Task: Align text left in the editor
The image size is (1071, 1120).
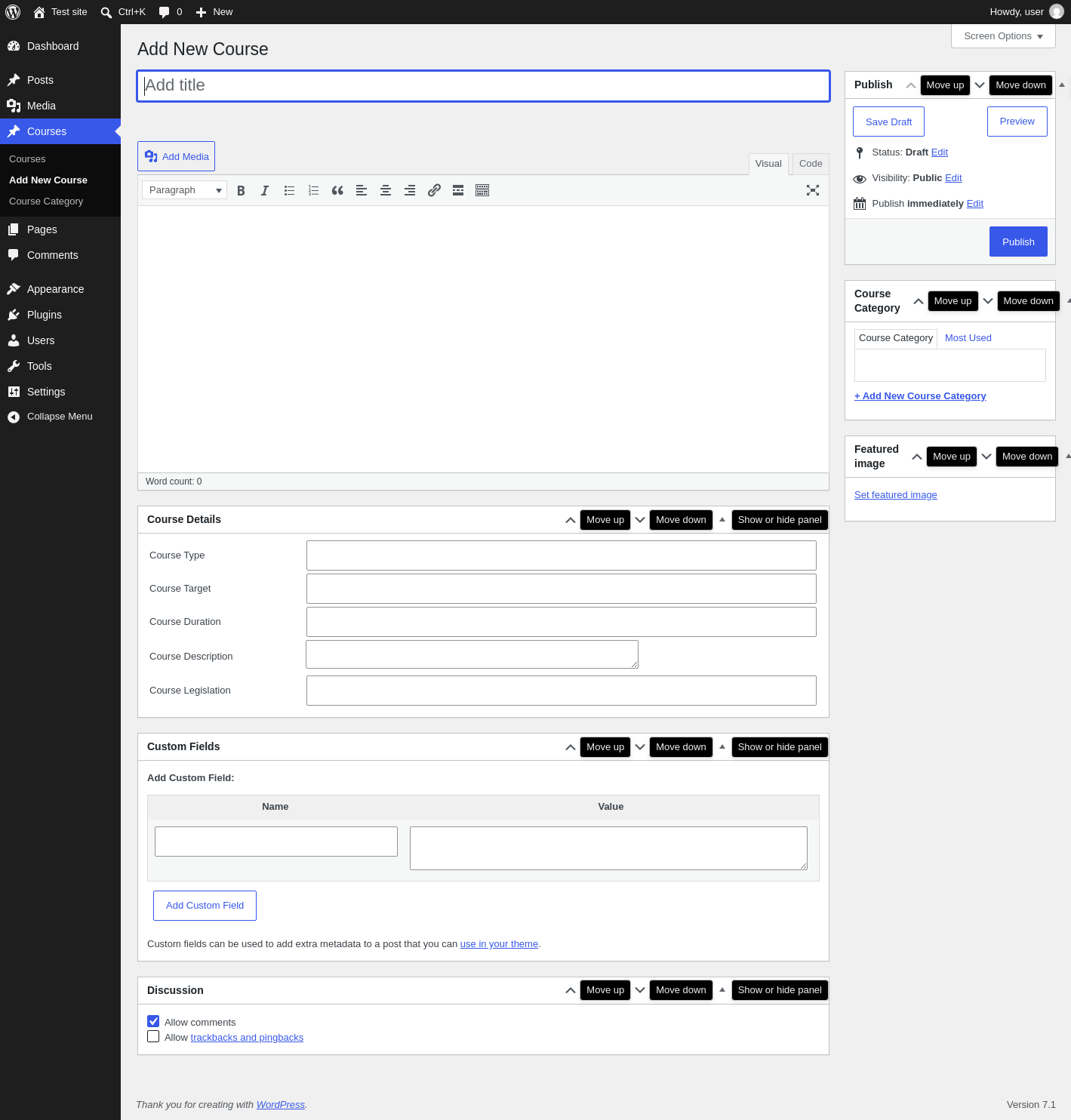Action: (x=362, y=191)
